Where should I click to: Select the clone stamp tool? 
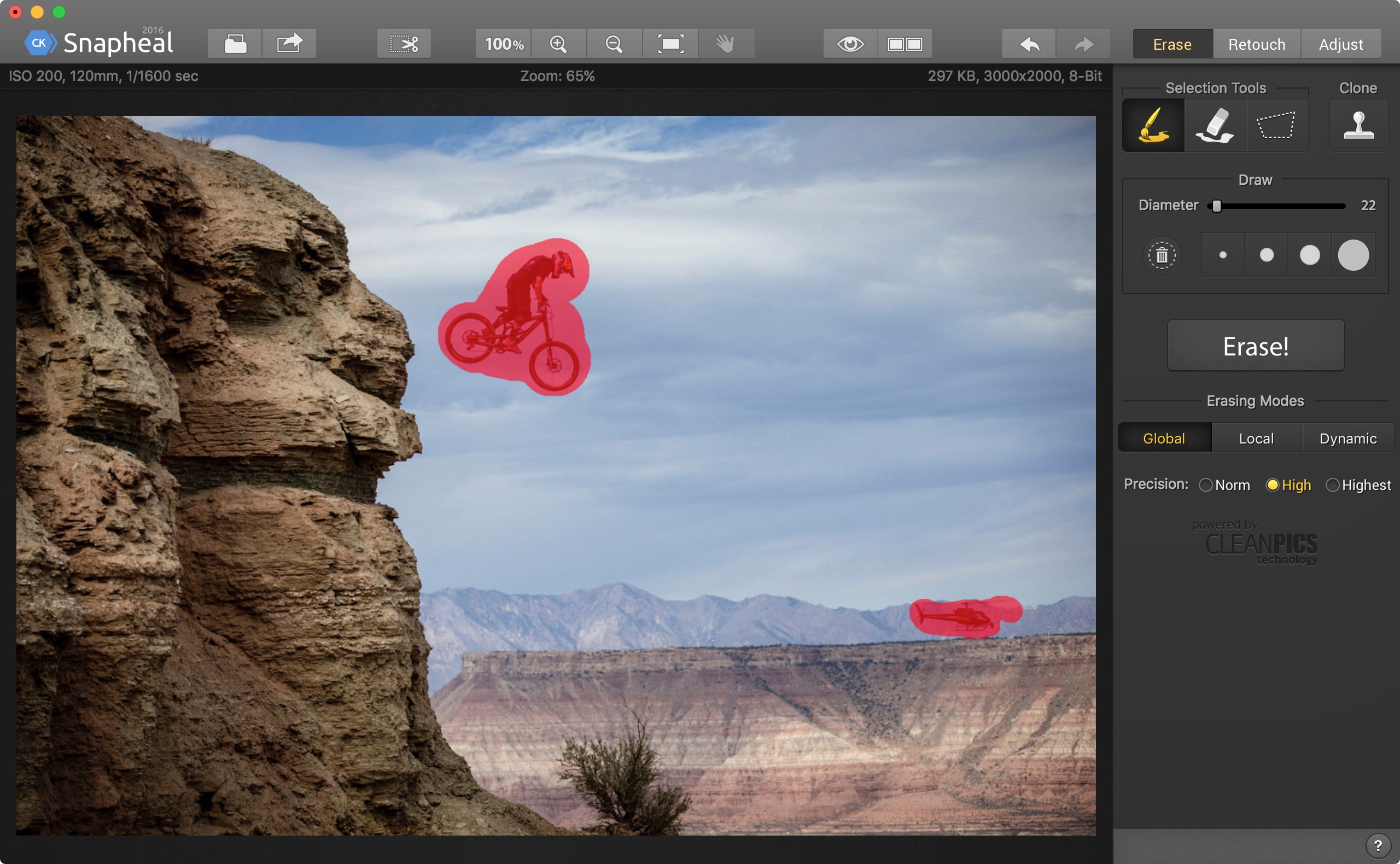(x=1357, y=126)
